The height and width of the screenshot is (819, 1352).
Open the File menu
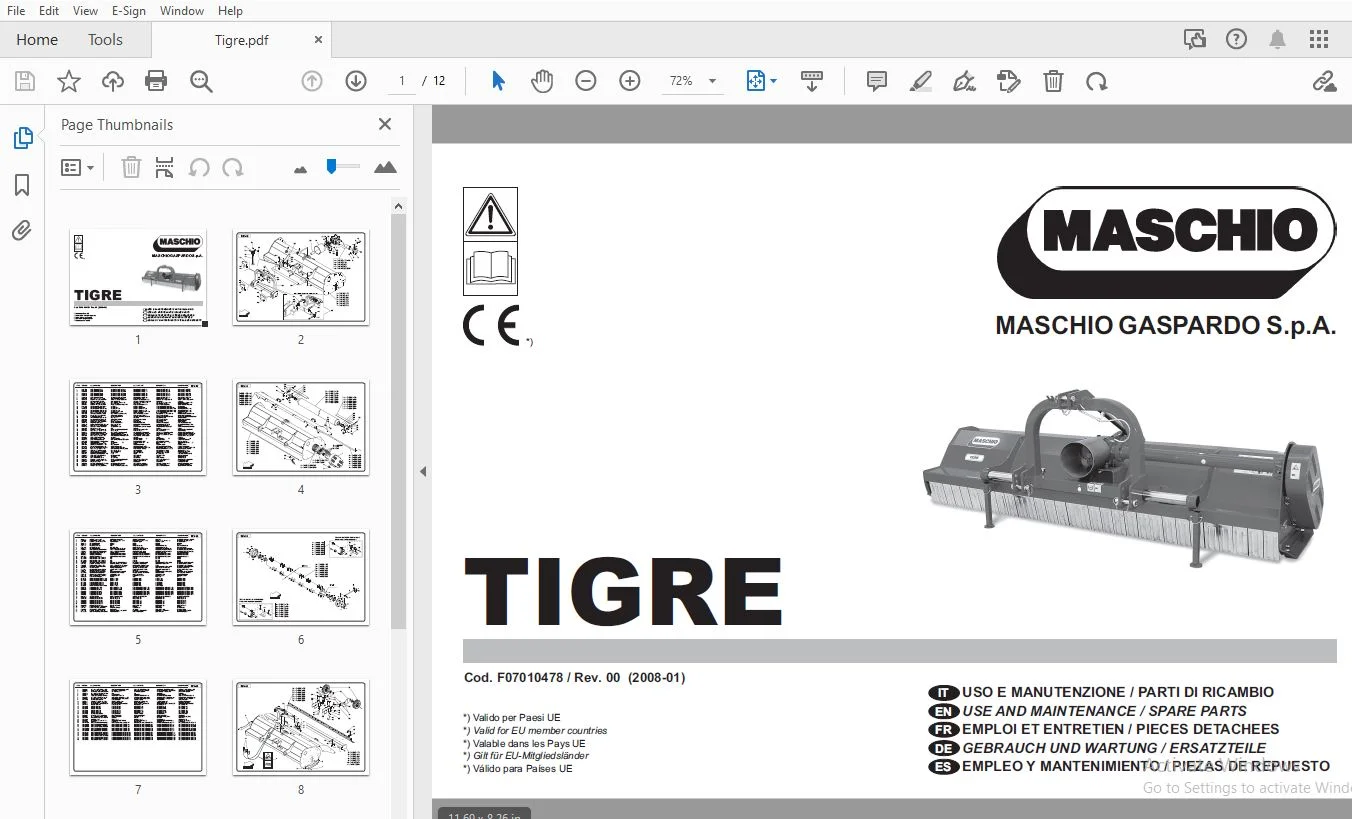tap(16, 11)
